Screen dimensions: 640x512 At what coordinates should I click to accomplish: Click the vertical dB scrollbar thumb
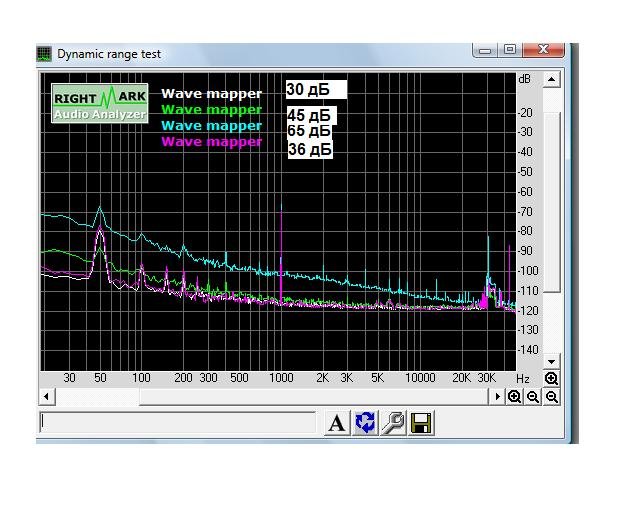click(x=551, y=202)
